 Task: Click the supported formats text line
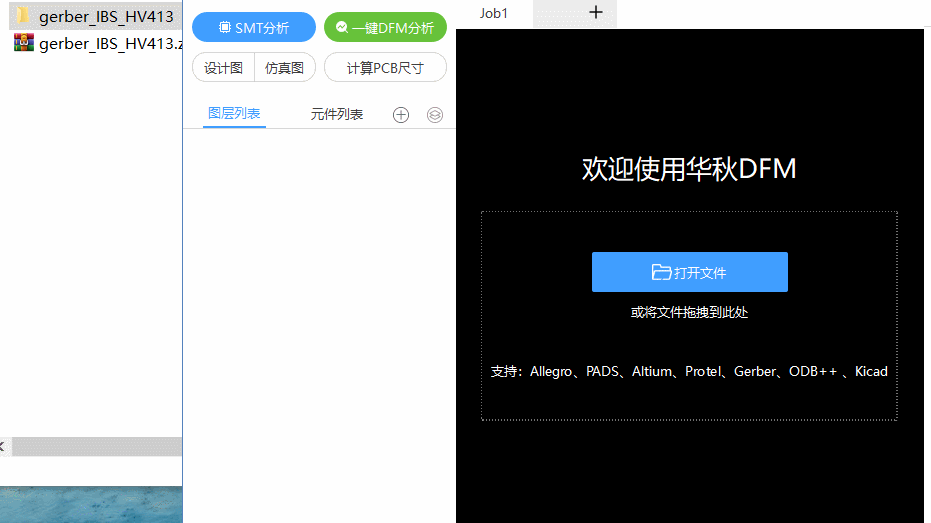click(x=689, y=372)
